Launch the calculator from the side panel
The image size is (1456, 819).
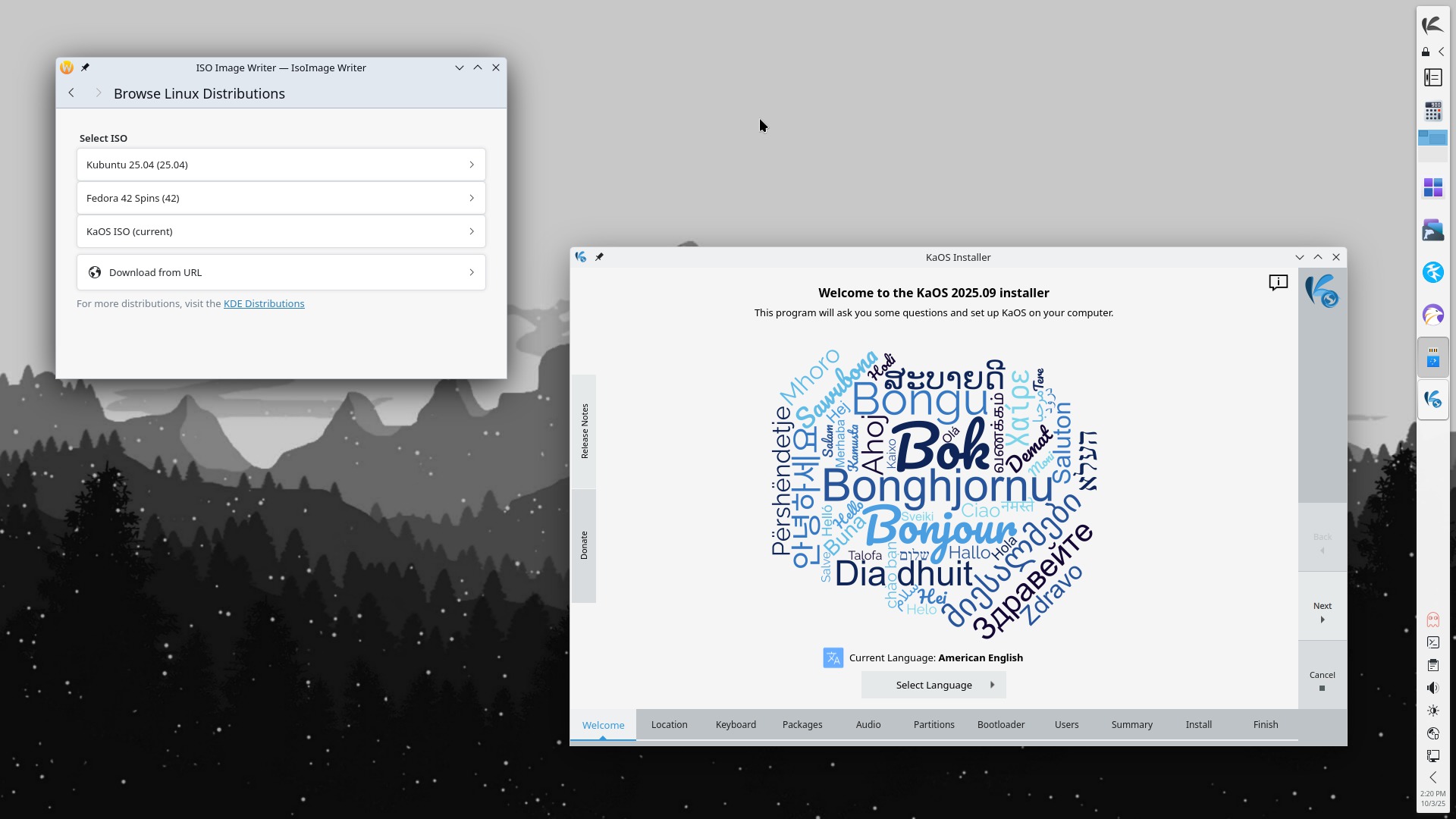click(1432, 112)
